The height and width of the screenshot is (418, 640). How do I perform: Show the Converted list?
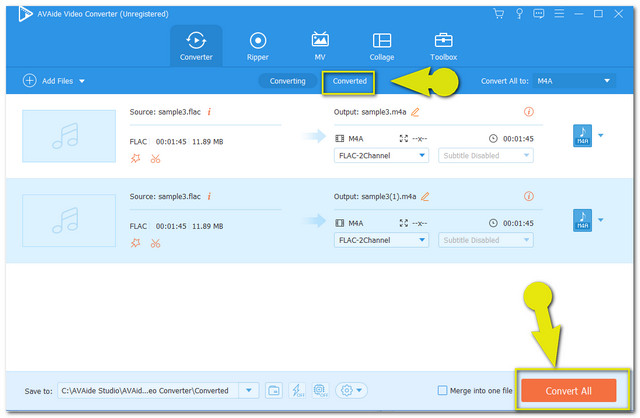(349, 81)
